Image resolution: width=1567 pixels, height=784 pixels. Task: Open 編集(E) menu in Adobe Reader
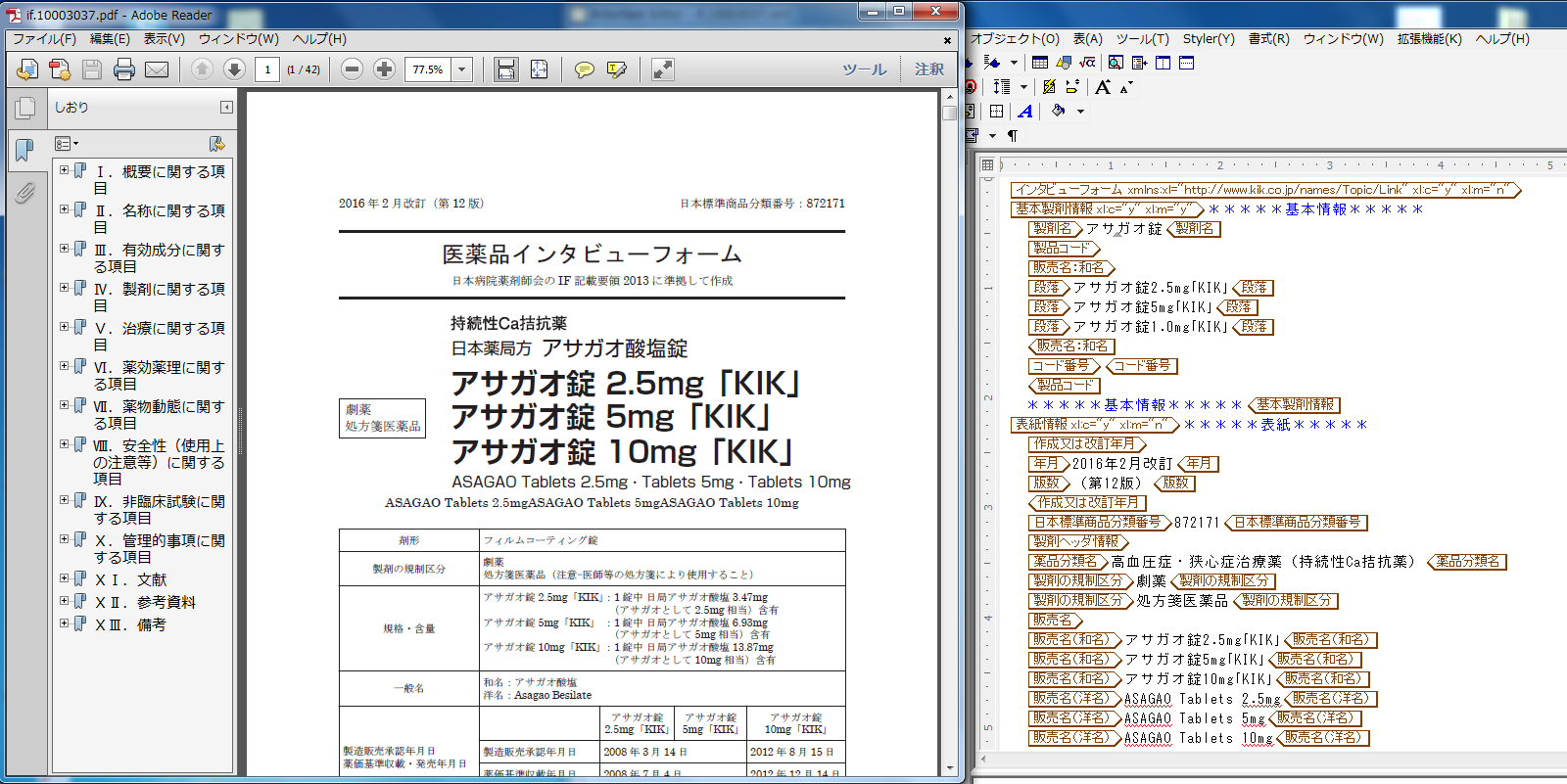(x=110, y=39)
